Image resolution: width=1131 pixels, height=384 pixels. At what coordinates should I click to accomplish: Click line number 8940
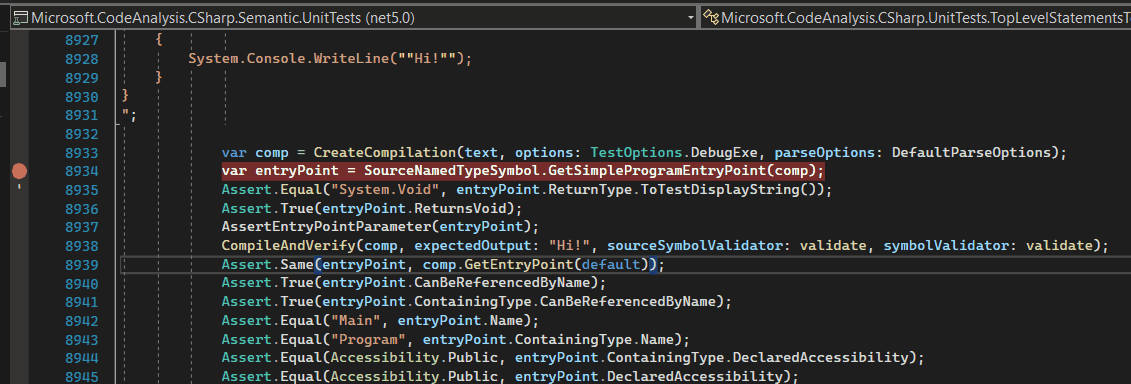click(x=82, y=284)
